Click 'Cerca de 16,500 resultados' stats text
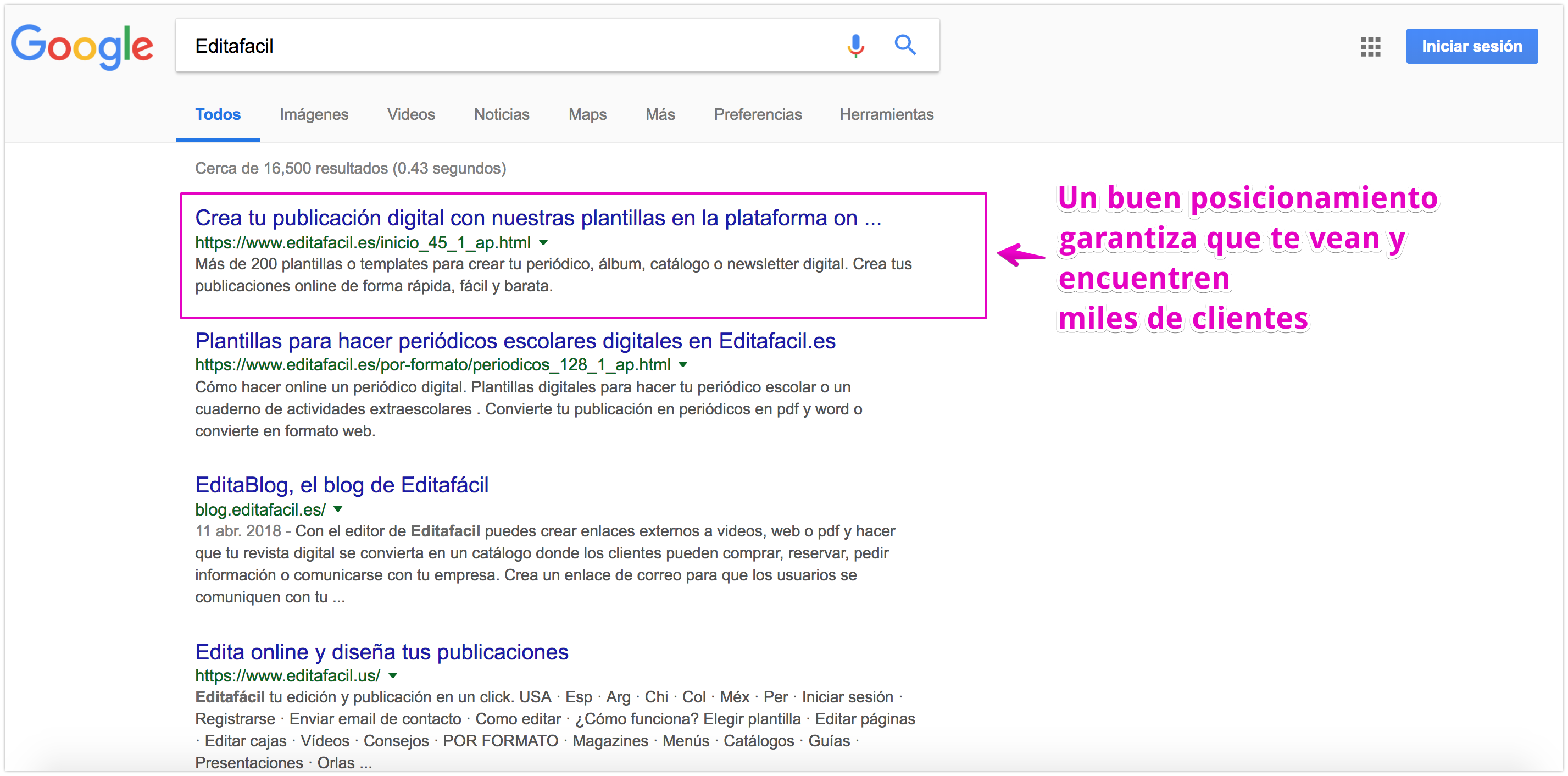 (351, 168)
